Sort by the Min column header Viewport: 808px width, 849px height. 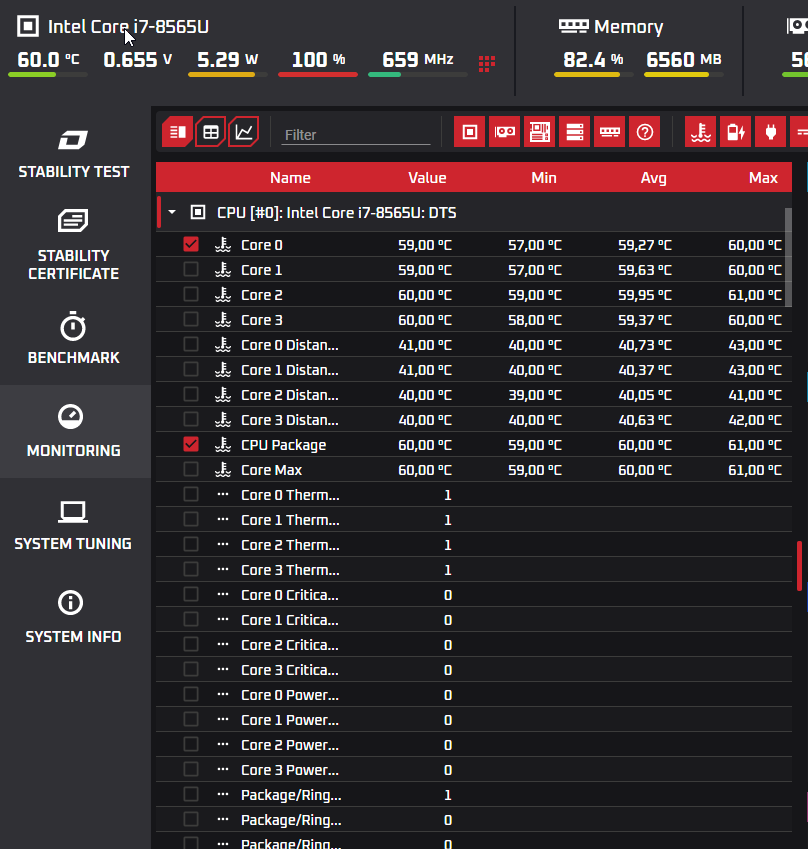(544, 178)
